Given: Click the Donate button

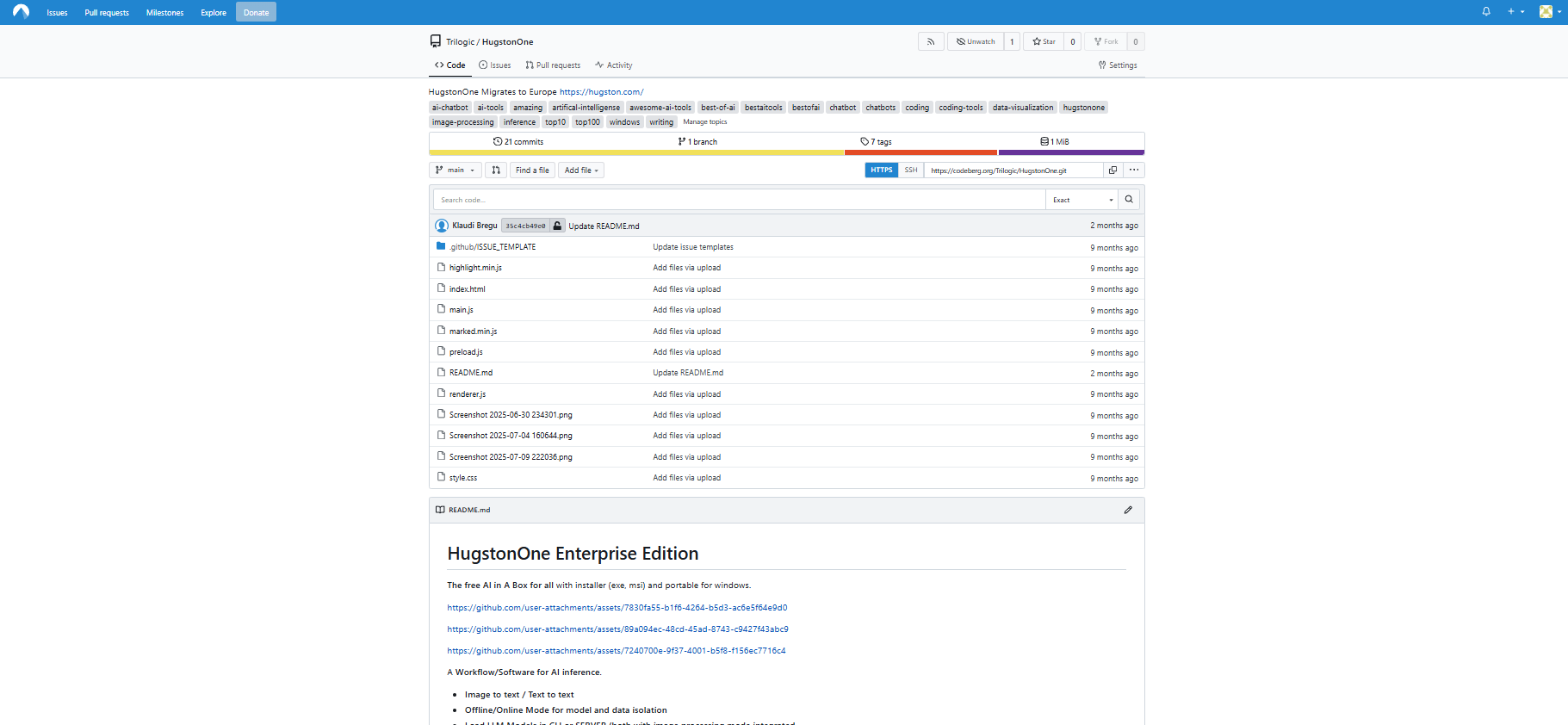Looking at the screenshot, I should point(256,12).
